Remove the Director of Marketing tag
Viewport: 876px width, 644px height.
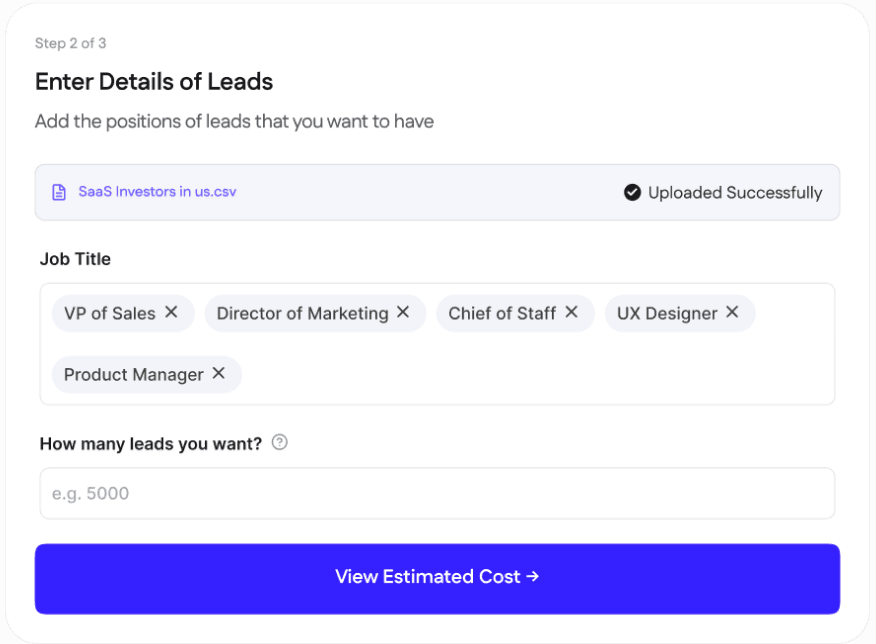(x=403, y=312)
